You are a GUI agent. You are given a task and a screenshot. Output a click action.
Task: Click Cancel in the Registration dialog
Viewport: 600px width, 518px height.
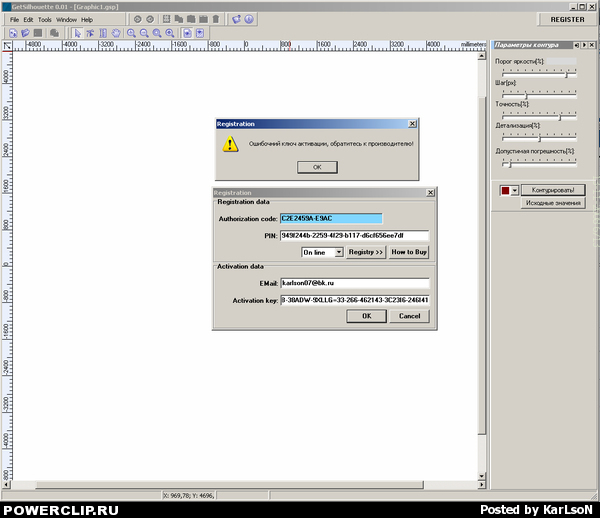[x=409, y=316]
